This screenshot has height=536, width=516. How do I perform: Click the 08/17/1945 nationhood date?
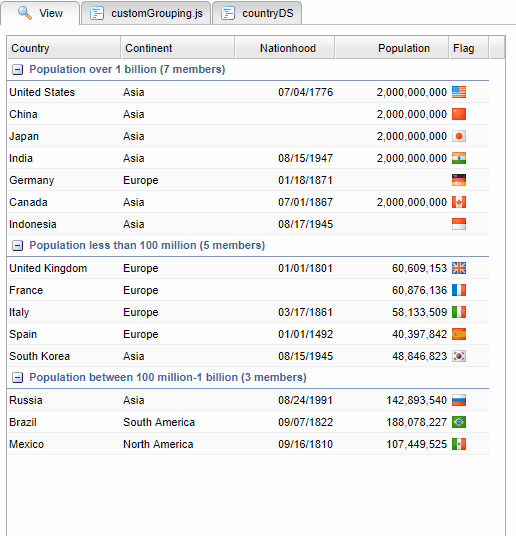pyautogui.click(x=305, y=224)
